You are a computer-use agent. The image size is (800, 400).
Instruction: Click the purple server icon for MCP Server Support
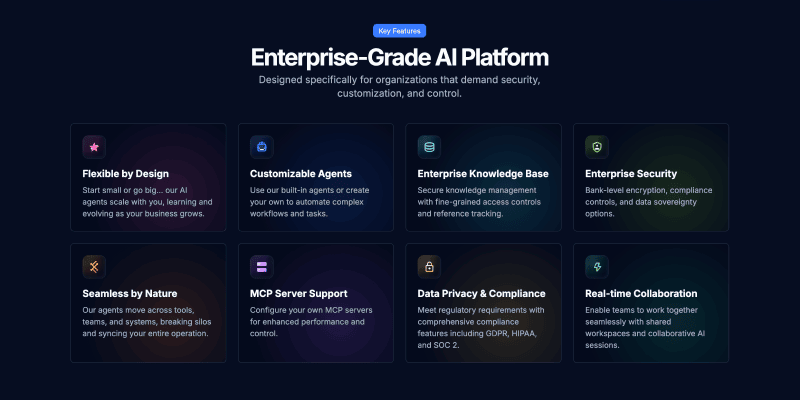click(262, 267)
